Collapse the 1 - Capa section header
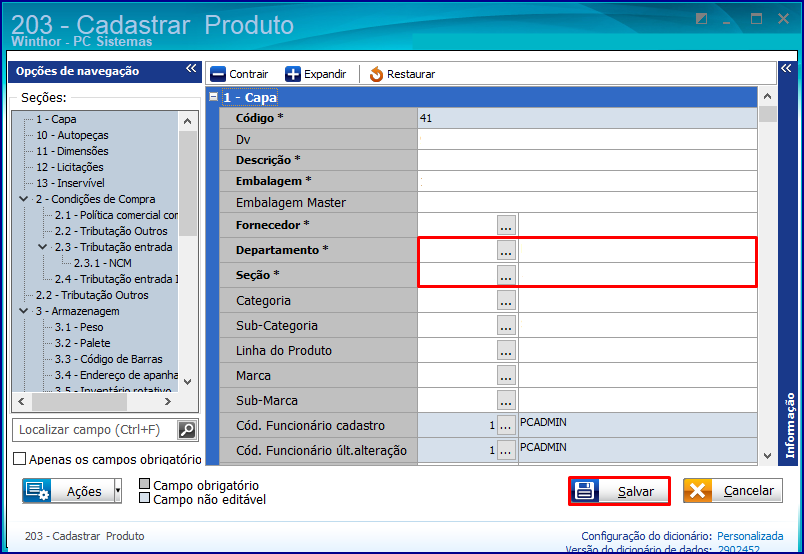This screenshot has height=554, width=804. pyautogui.click(x=213, y=96)
